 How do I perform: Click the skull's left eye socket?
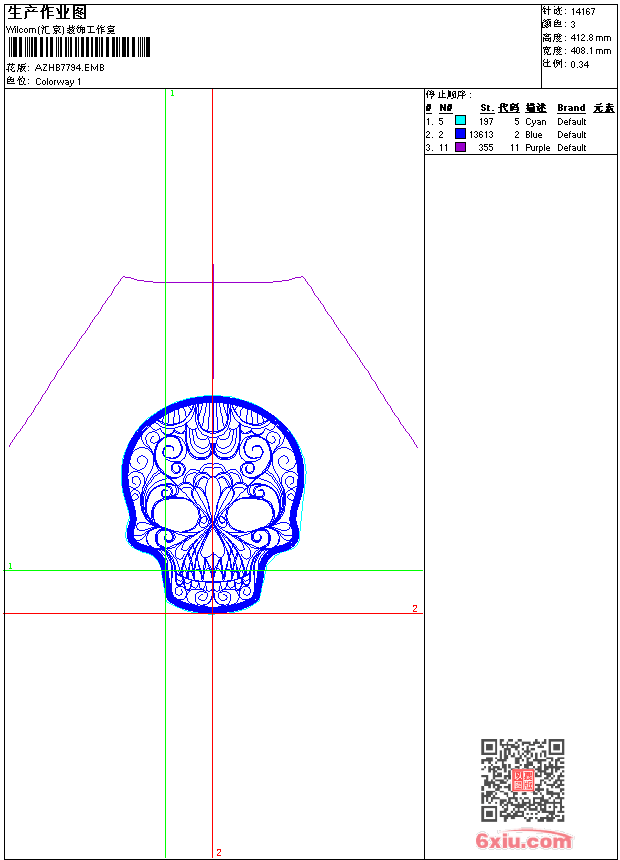click(x=176, y=514)
